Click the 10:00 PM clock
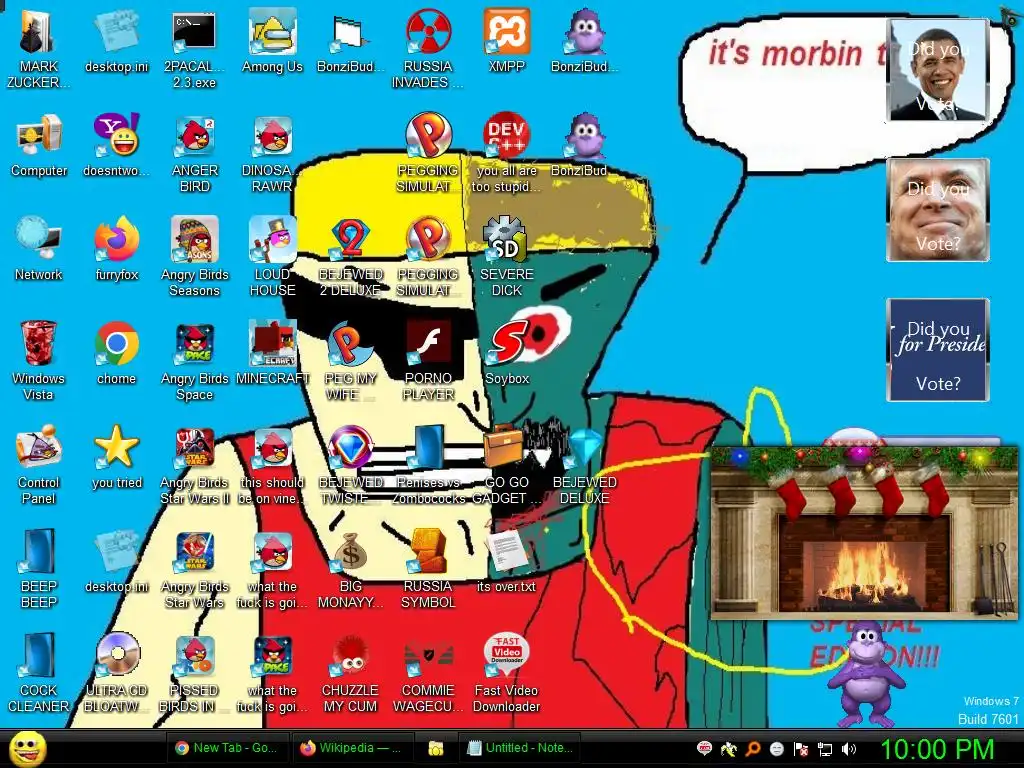This screenshot has width=1024, height=768. 936,749
